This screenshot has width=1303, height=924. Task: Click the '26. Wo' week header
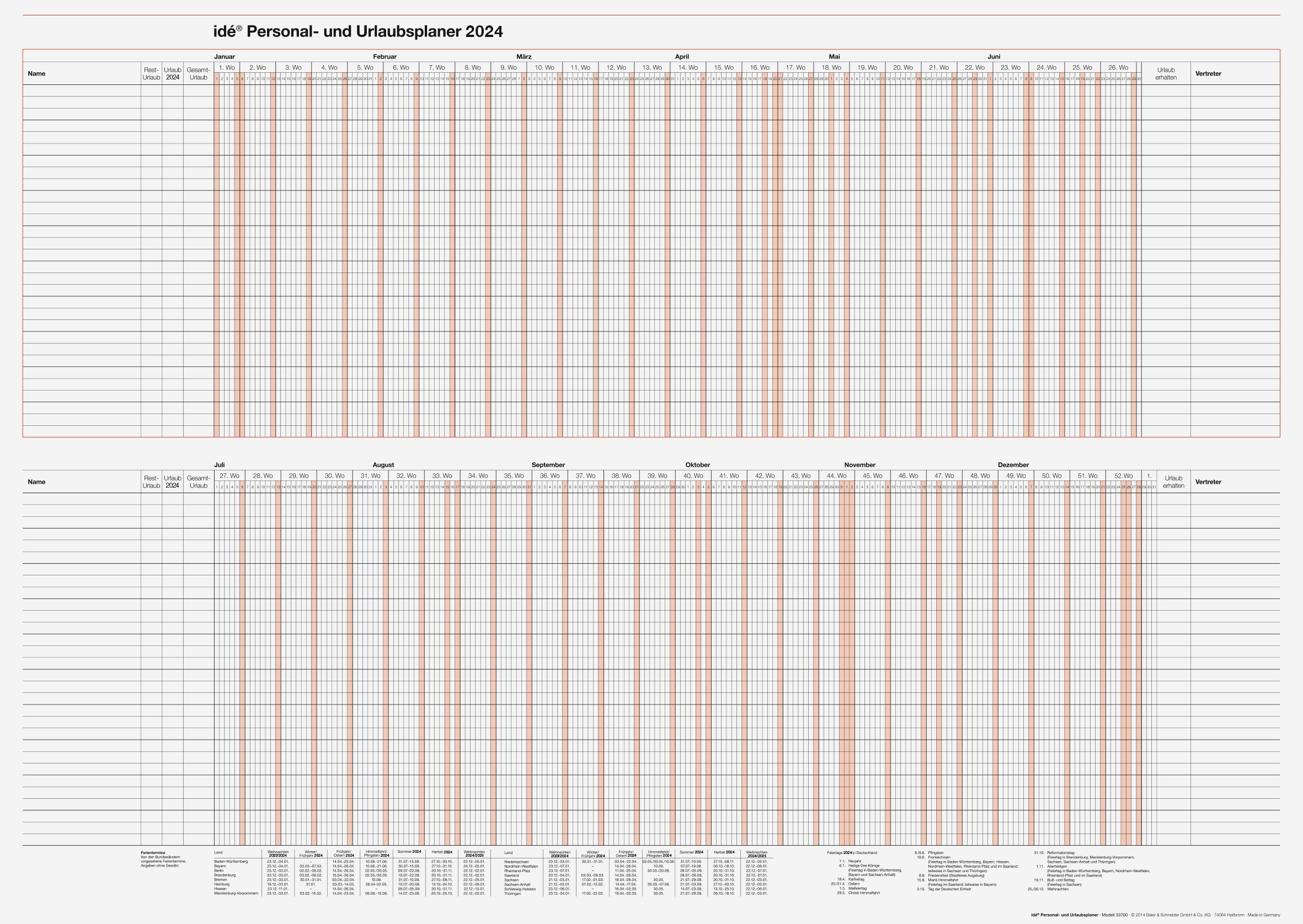1118,68
